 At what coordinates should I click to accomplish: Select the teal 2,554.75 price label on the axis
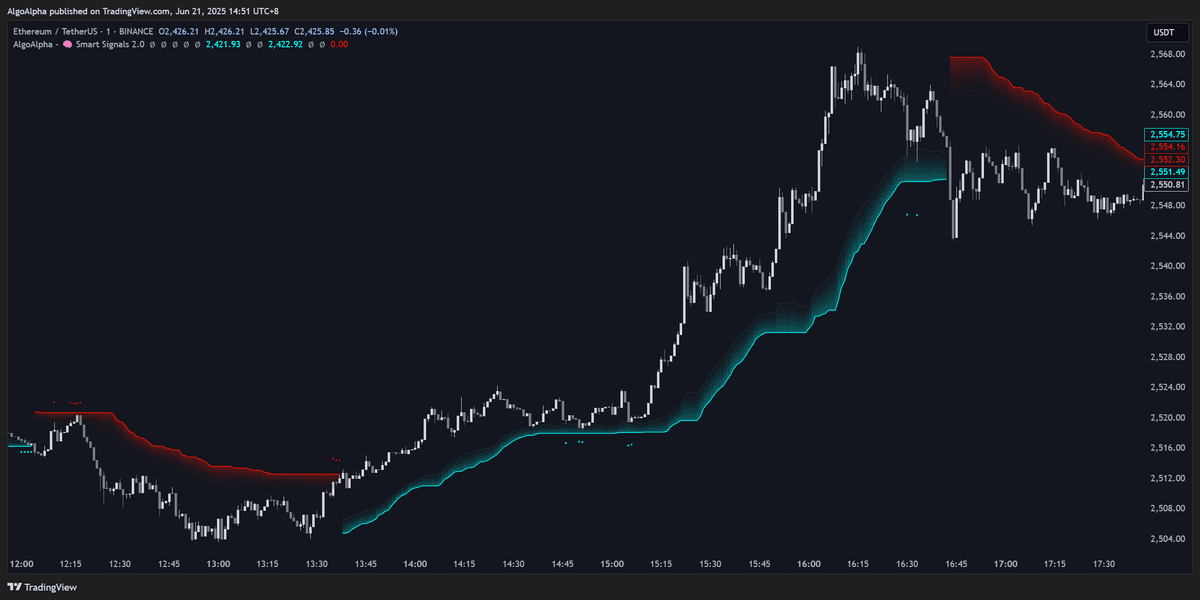pos(1167,133)
